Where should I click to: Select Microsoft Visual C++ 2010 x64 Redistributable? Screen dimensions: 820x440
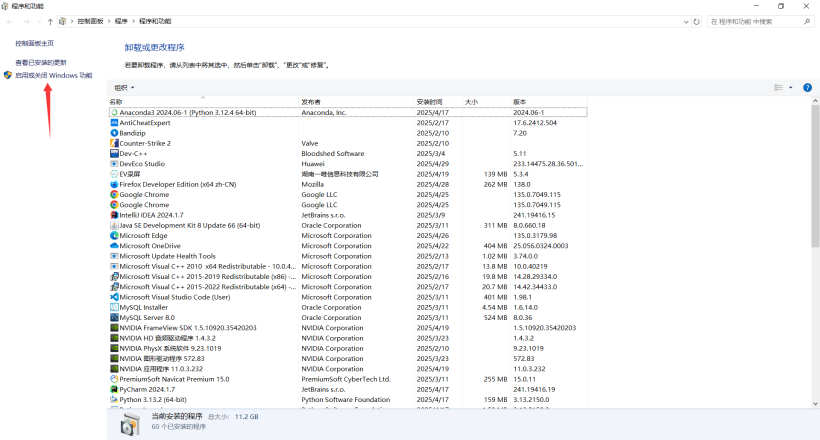click(x=348, y=266)
